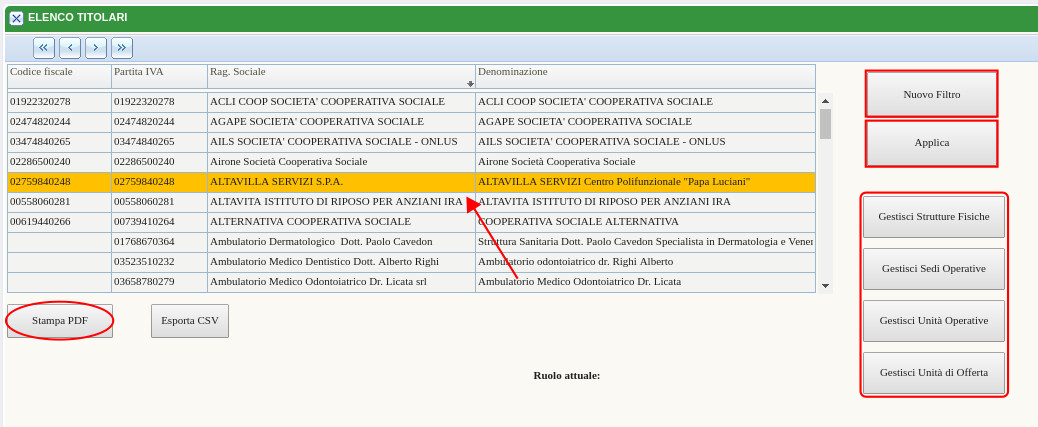The width and height of the screenshot is (1038, 427).
Task: Export the list with Esporta CSV
Action: pyautogui.click(x=190, y=321)
